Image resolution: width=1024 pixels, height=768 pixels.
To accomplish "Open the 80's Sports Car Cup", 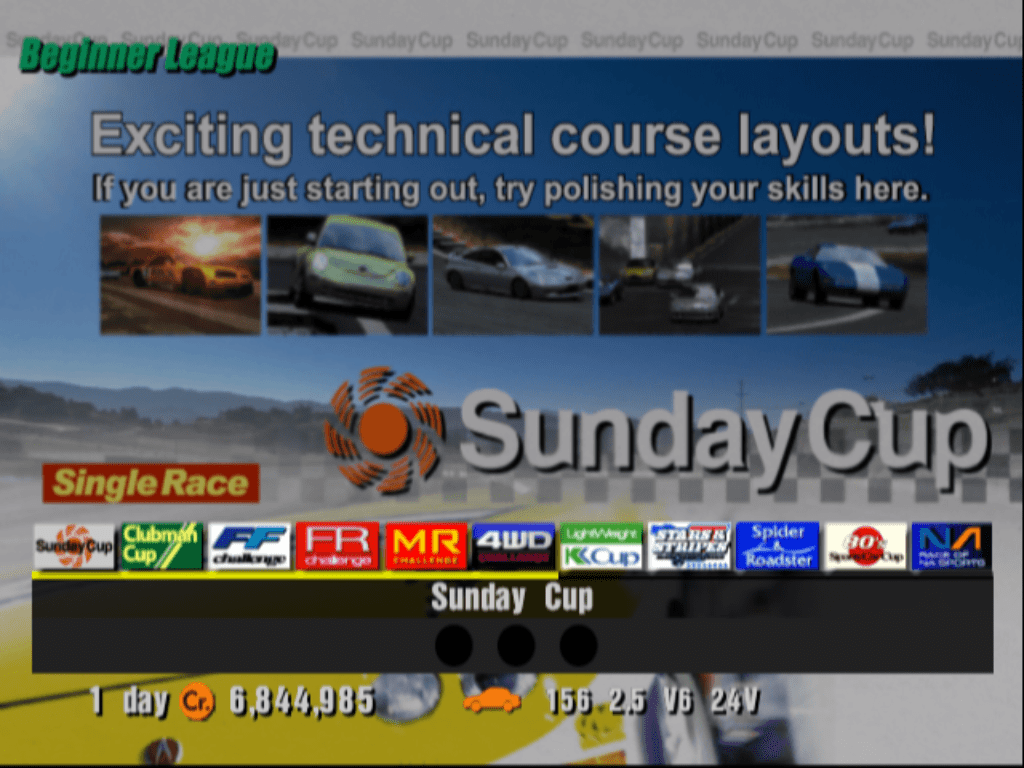I will point(865,546).
